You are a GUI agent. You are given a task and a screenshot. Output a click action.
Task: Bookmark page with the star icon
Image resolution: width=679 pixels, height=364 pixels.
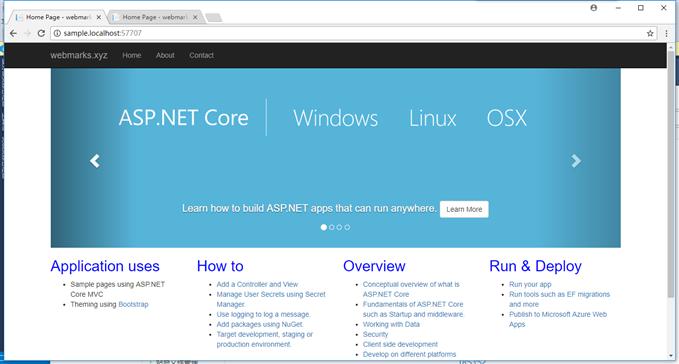[650, 33]
